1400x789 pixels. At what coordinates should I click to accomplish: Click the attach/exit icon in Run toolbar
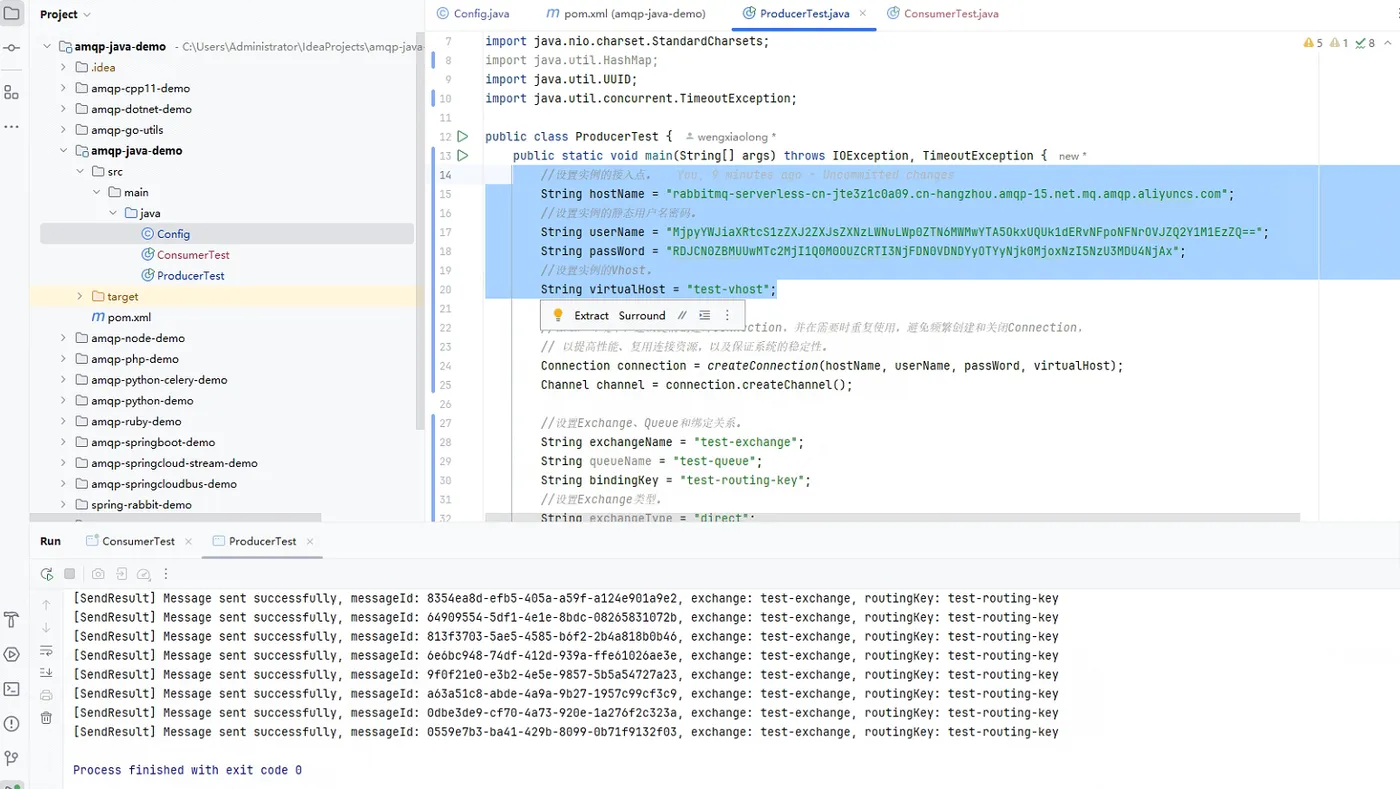[121, 574]
